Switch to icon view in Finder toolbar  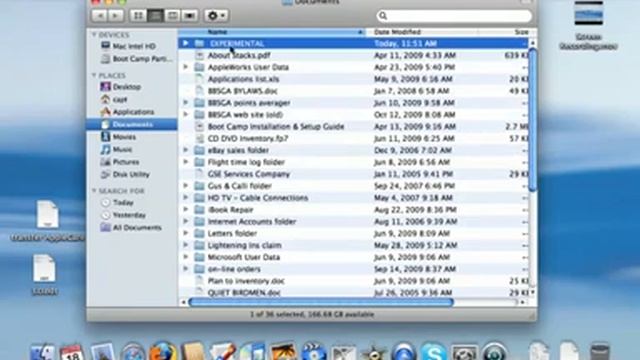[138, 16]
